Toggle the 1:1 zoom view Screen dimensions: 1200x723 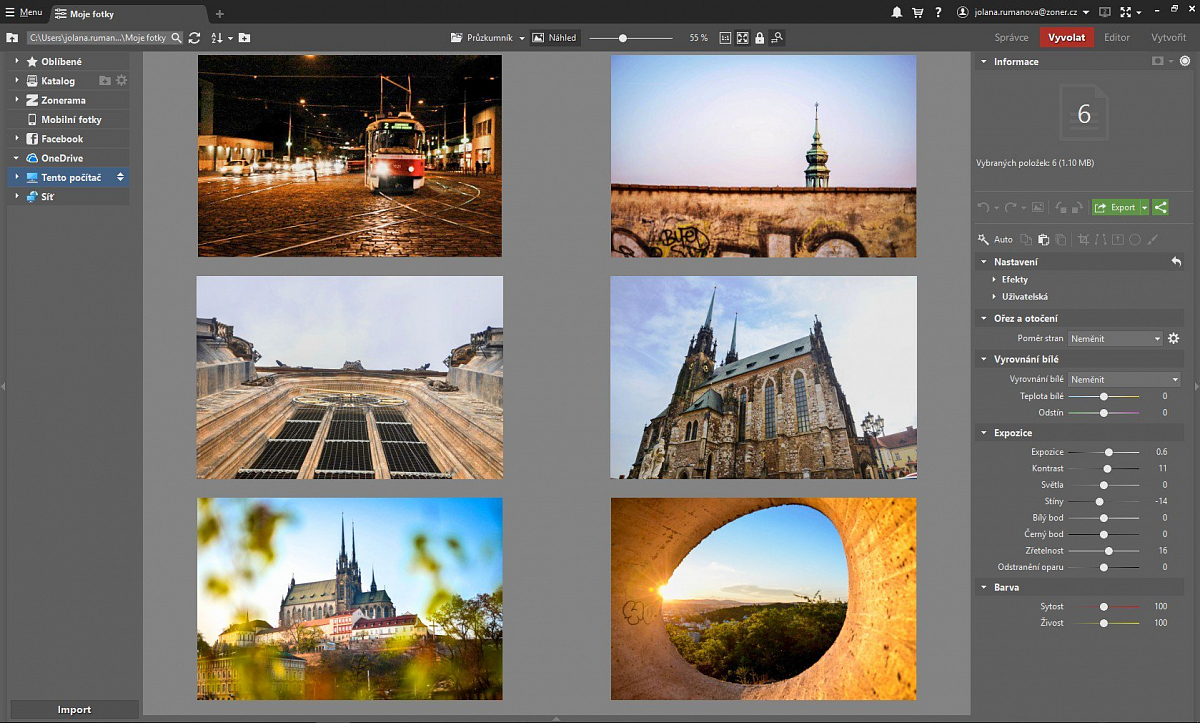(725, 37)
